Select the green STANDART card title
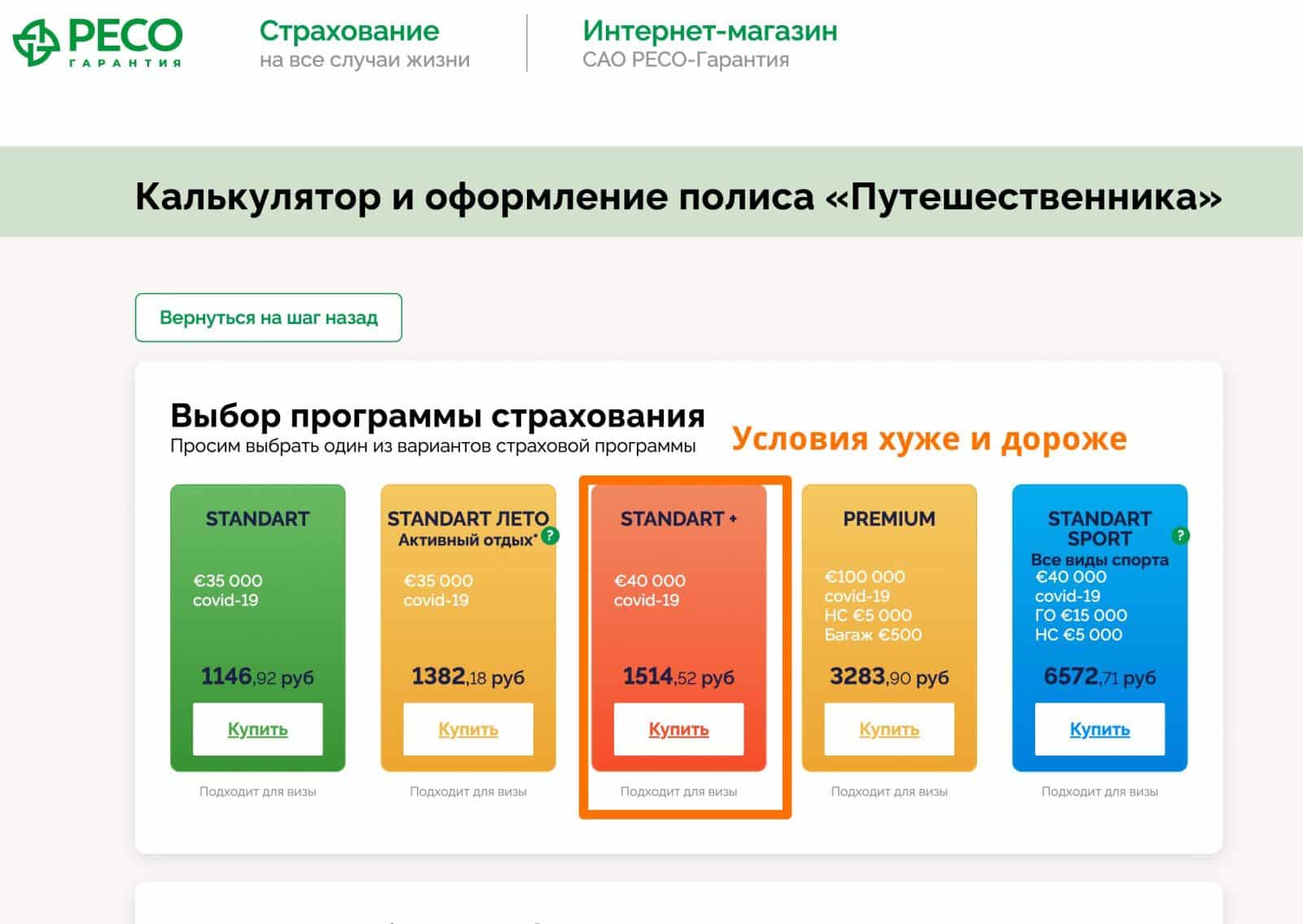Screen dimensions: 1303x924 [x=257, y=519]
